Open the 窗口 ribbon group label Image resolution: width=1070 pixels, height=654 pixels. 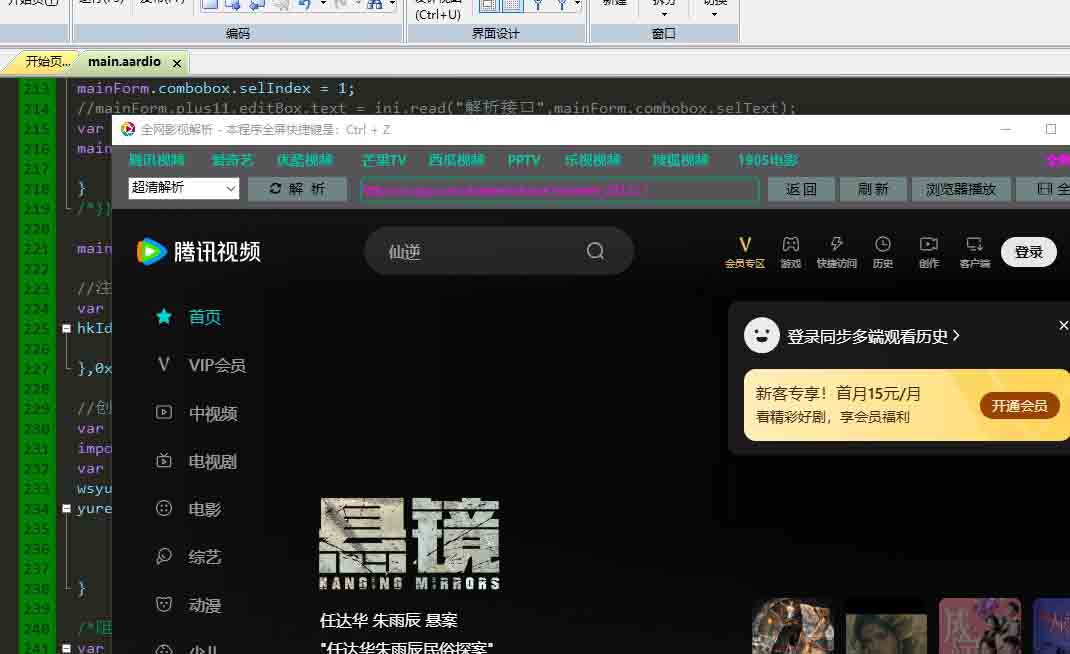(663, 33)
